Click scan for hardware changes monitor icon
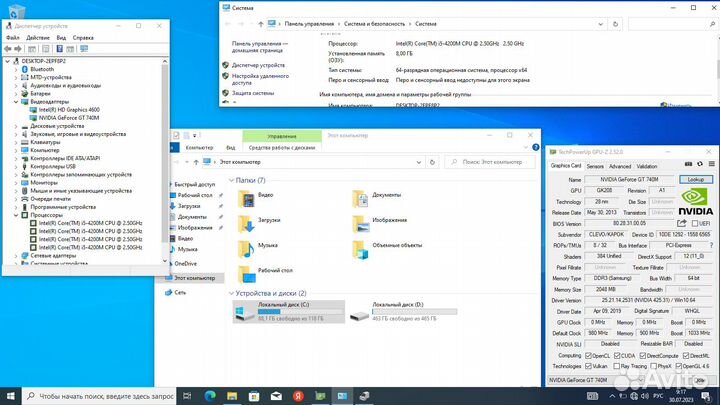The height and width of the screenshot is (405, 720). 84,49
